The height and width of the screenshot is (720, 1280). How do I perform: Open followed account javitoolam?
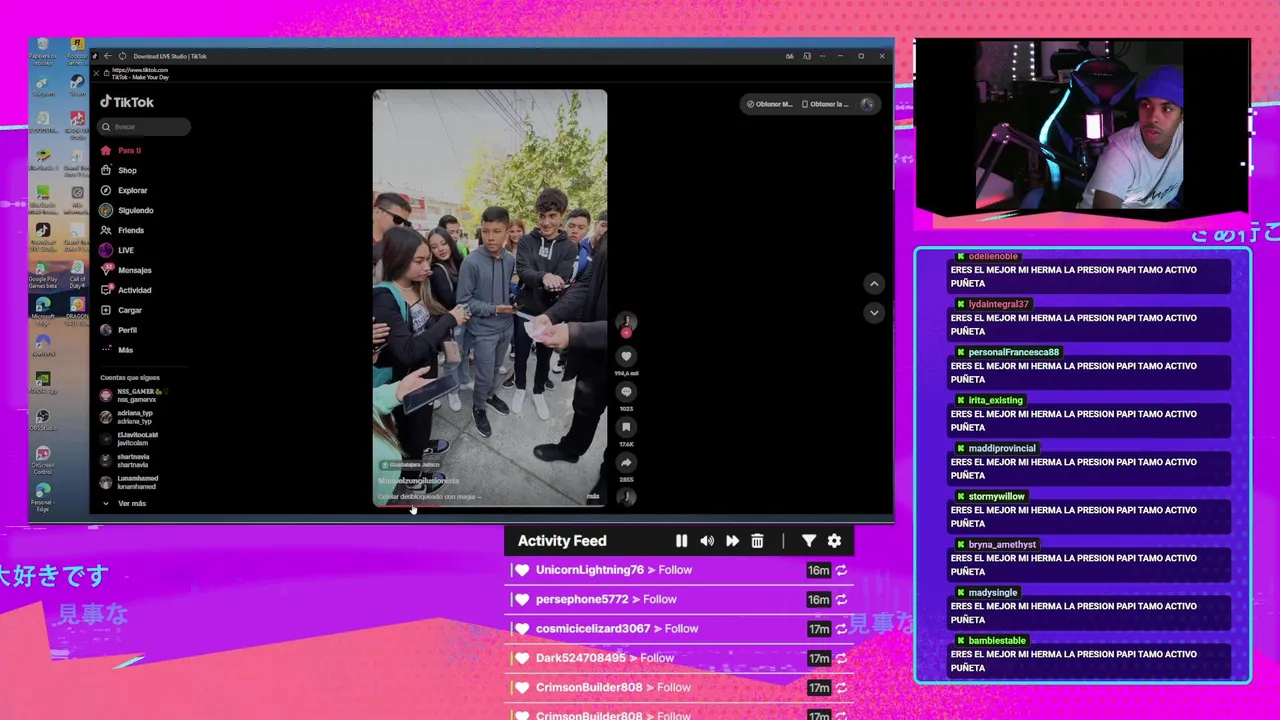[x=129, y=439]
